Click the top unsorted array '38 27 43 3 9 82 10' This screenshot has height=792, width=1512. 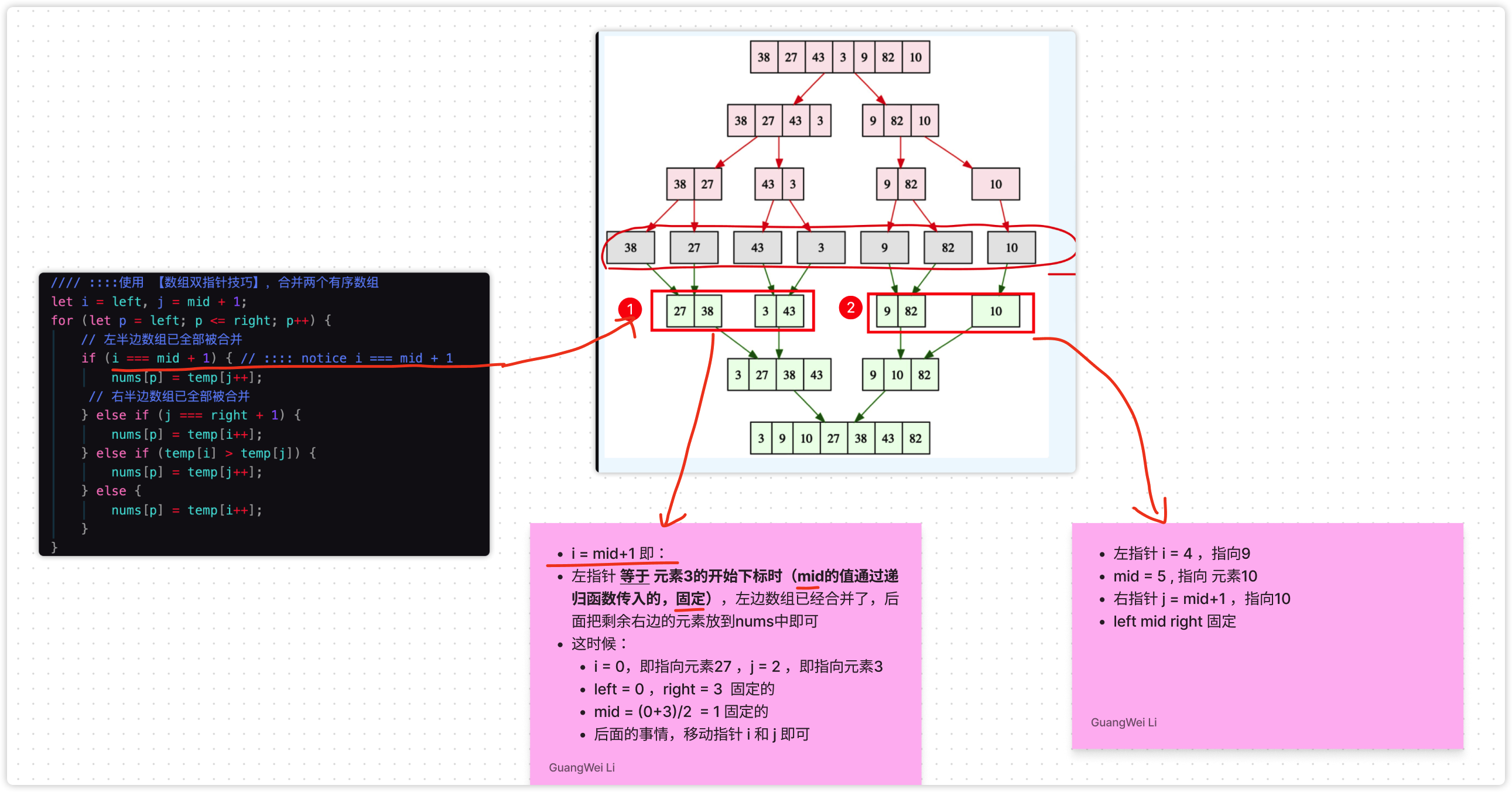tap(840, 57)
